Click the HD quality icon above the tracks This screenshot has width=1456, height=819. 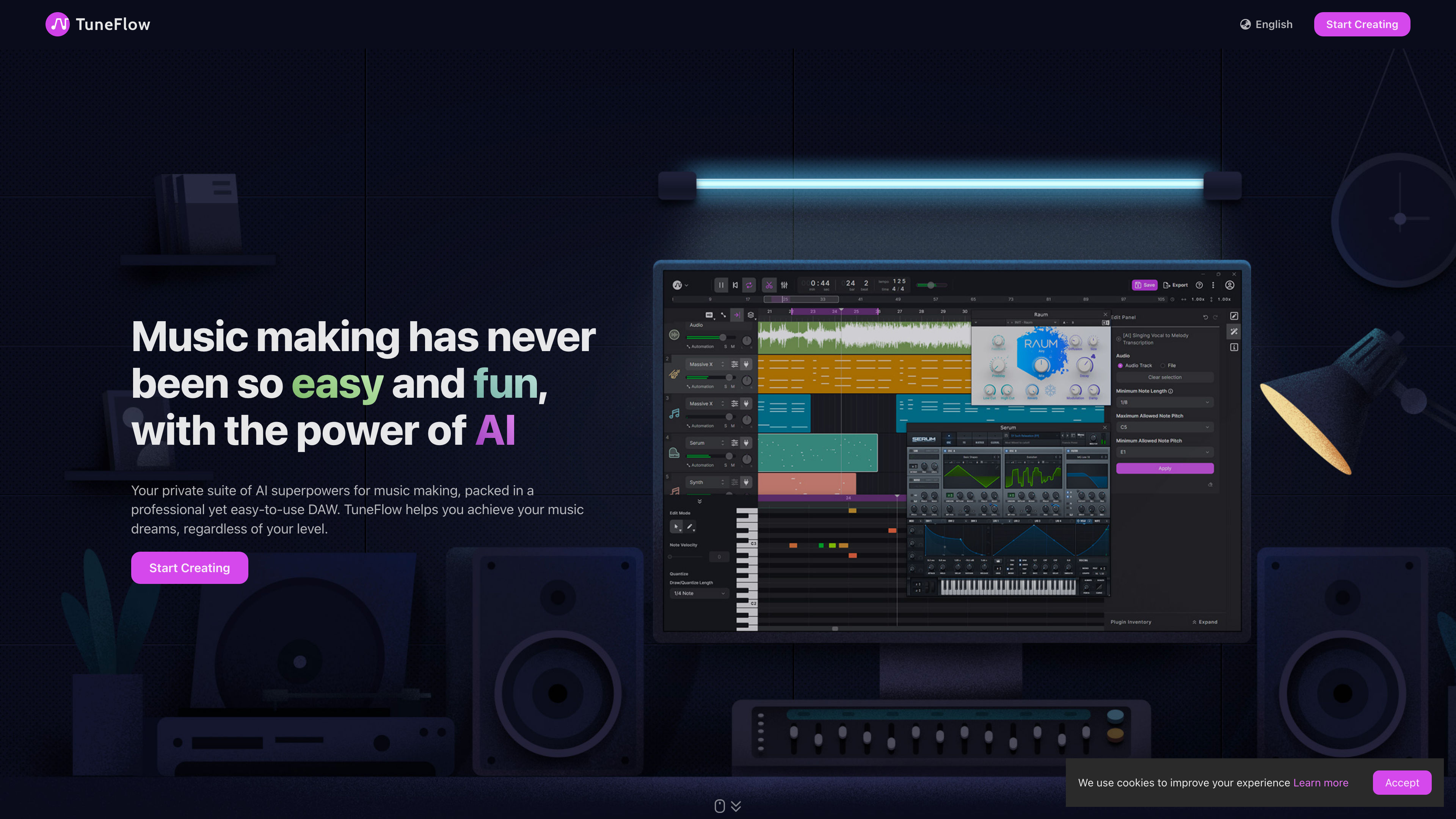(709, 315)
